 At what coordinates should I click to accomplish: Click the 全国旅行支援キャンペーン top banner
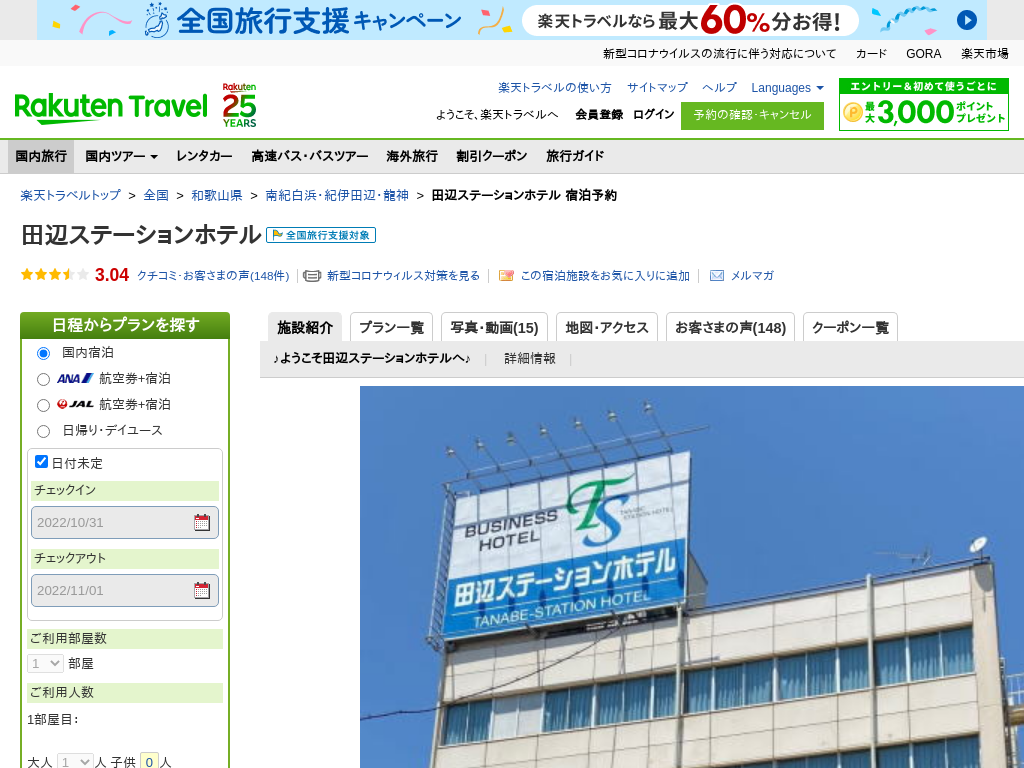click(x=511, y=20)
